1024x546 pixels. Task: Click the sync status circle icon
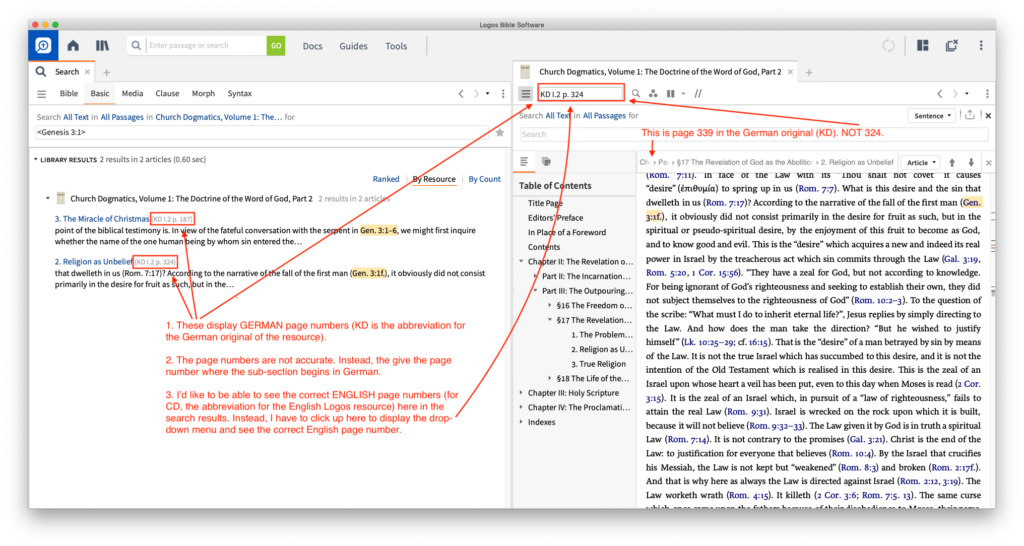point(888,46)
